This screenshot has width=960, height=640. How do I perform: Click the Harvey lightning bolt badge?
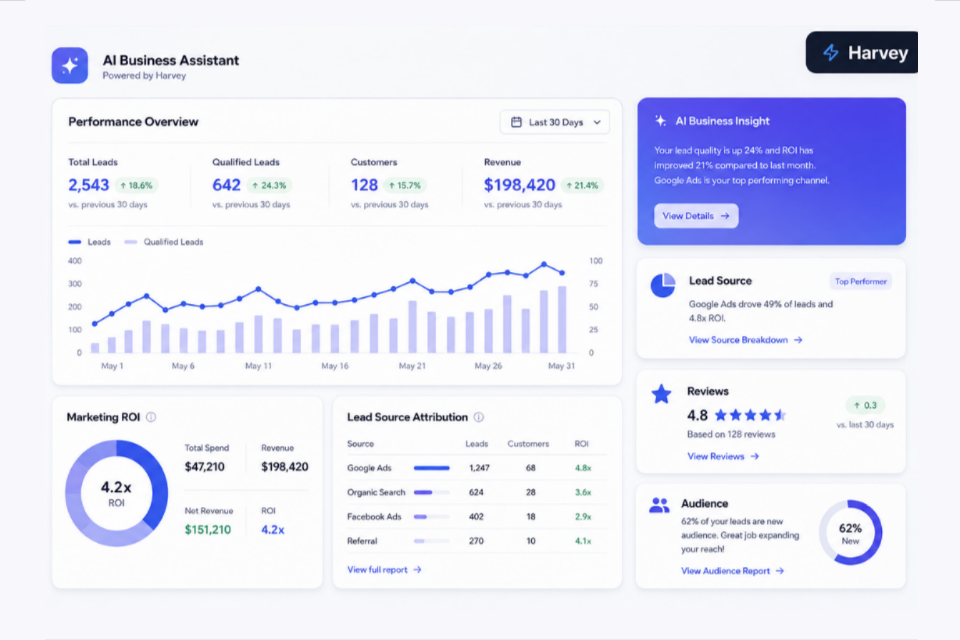[x=861, y=53]
